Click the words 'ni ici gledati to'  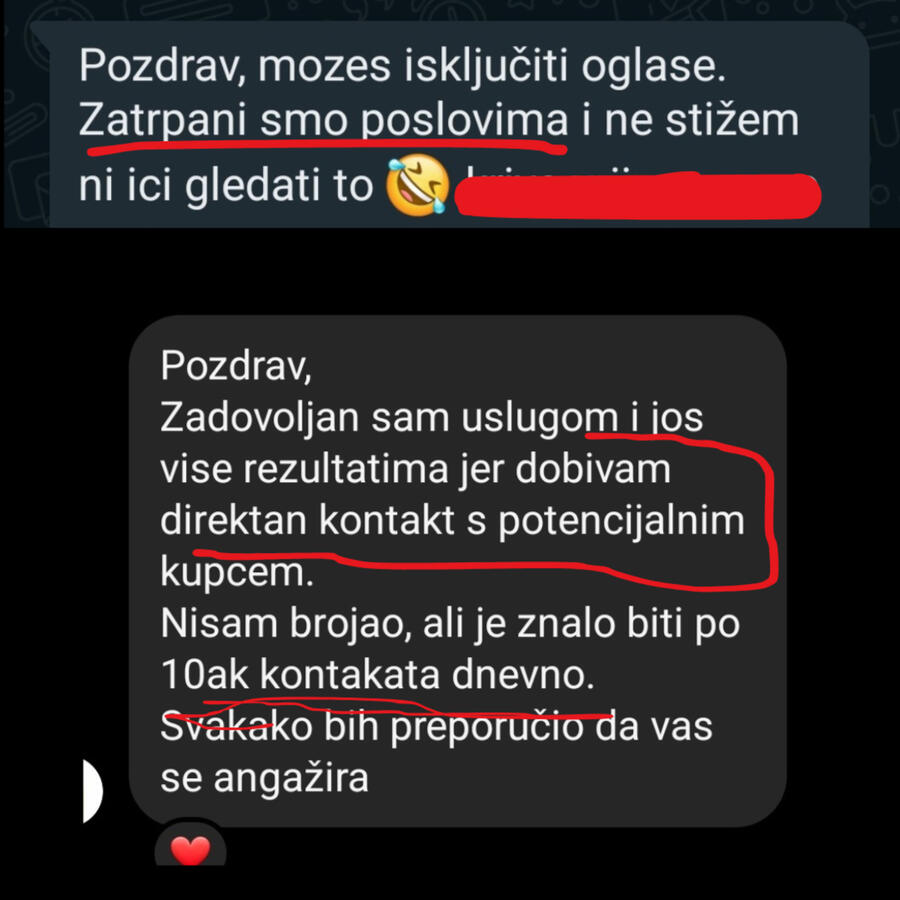point(226,185)
